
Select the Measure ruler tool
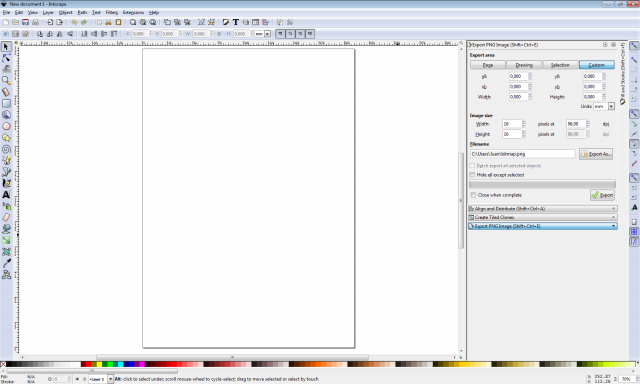pyautogui.click(x=6, y=92)
